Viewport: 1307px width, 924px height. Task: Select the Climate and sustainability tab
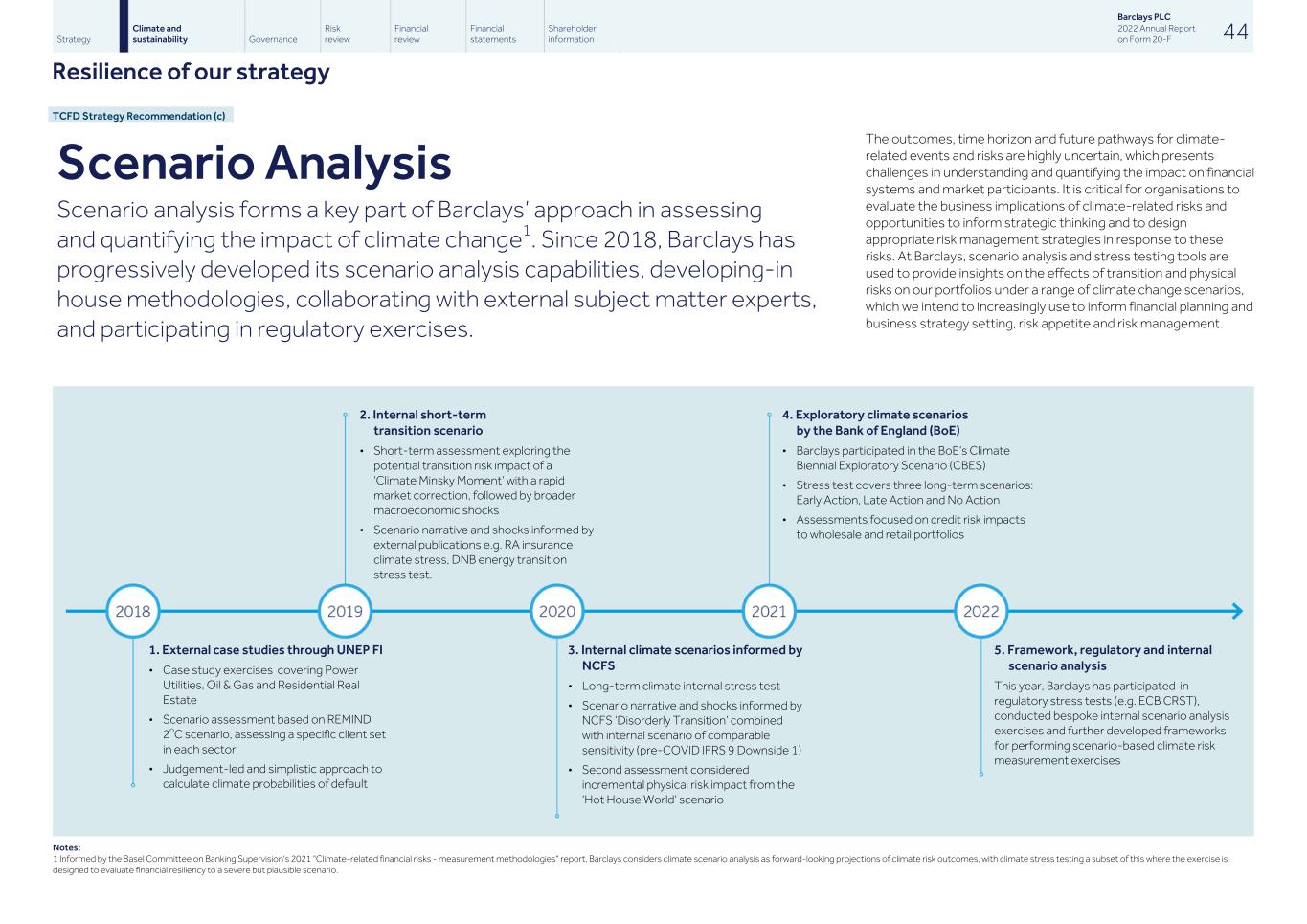tap(160, 34)
